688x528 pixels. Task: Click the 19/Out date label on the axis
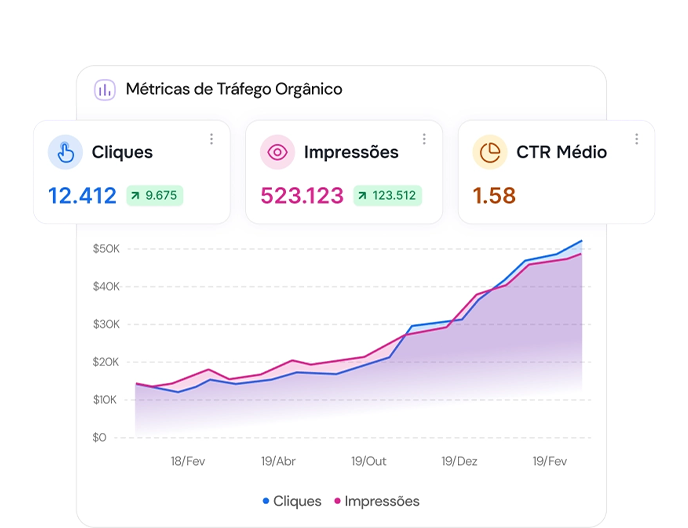[369, 462]
